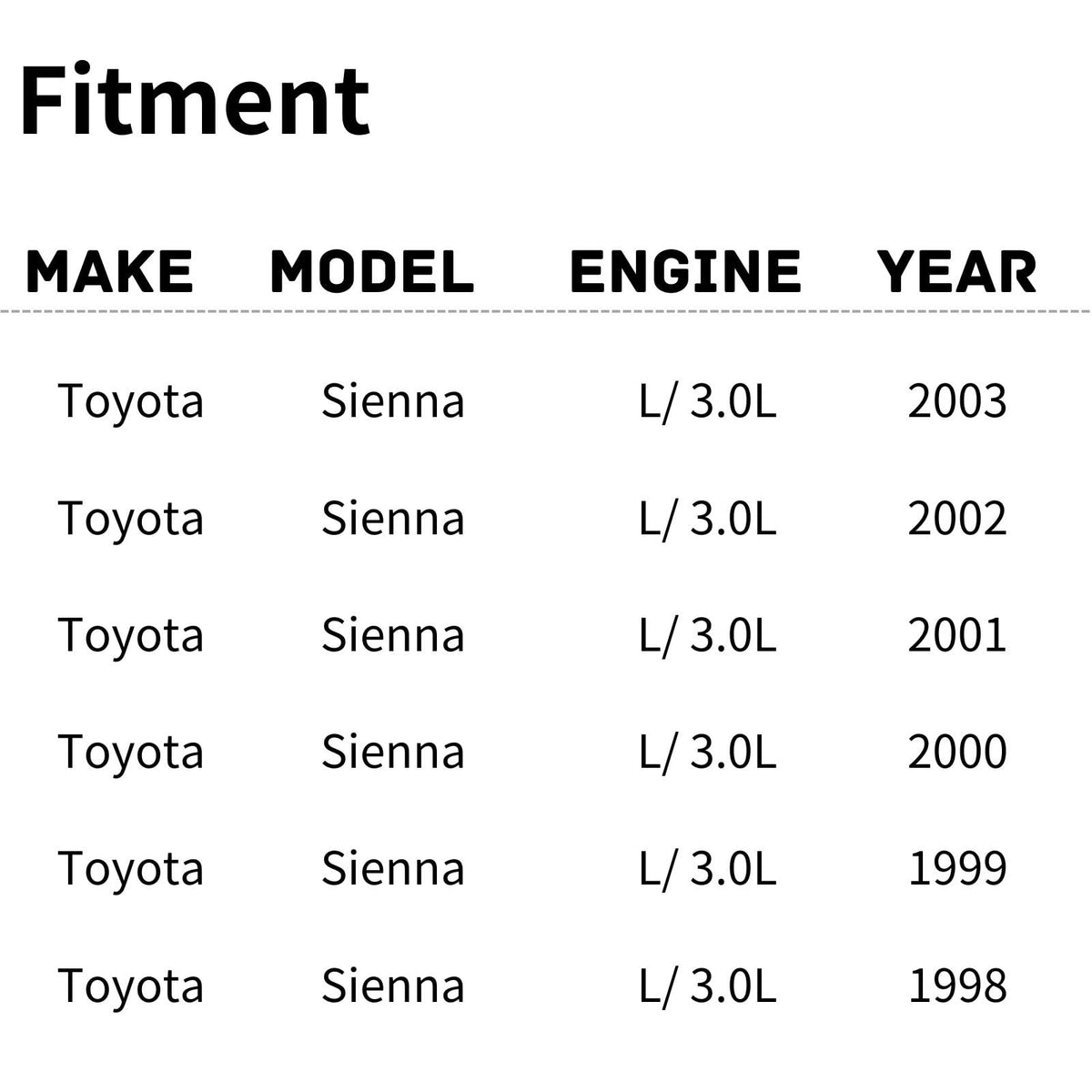Select the 1999 year cell

957,869
